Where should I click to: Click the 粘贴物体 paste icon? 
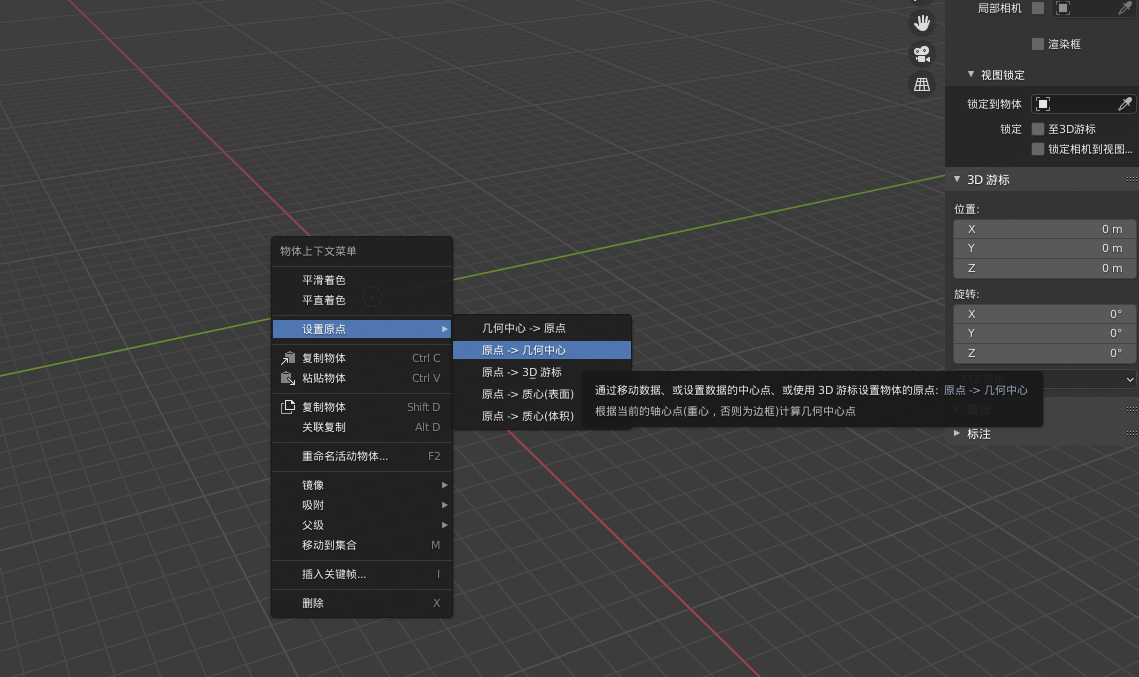click(x=288, y=378)
